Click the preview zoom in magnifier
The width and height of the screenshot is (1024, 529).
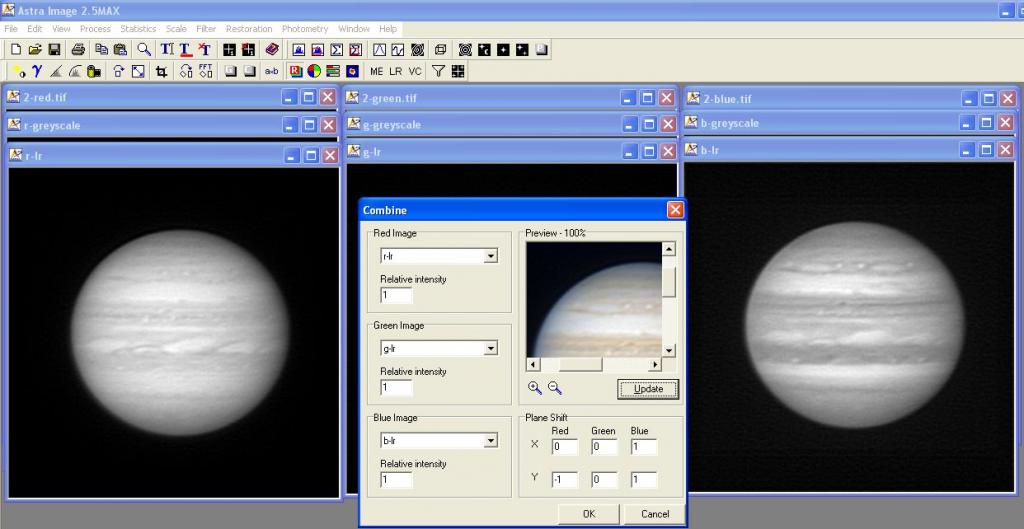click(x=535, y=388)
